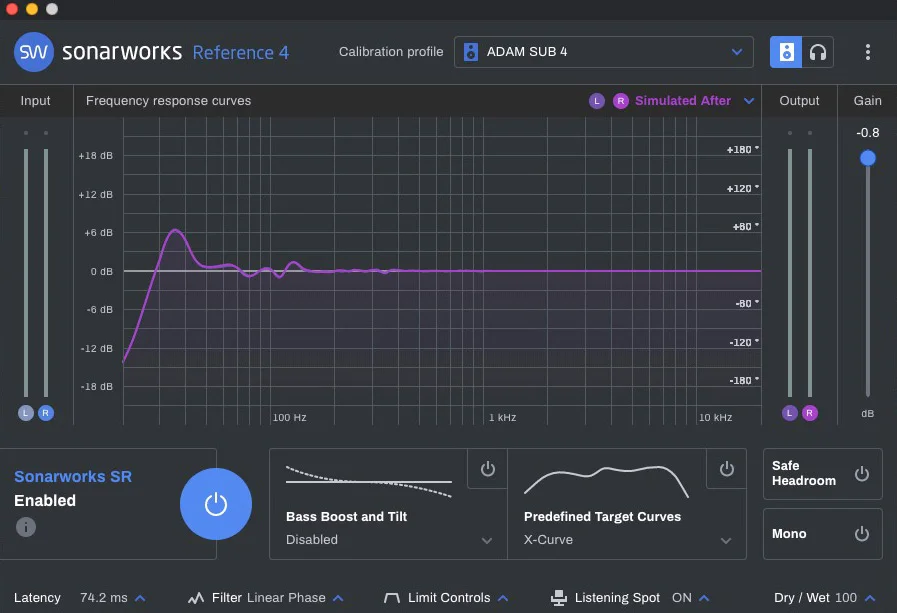
Task: Click the Sonarworks SR heading
Action: [x=73, y=476]
